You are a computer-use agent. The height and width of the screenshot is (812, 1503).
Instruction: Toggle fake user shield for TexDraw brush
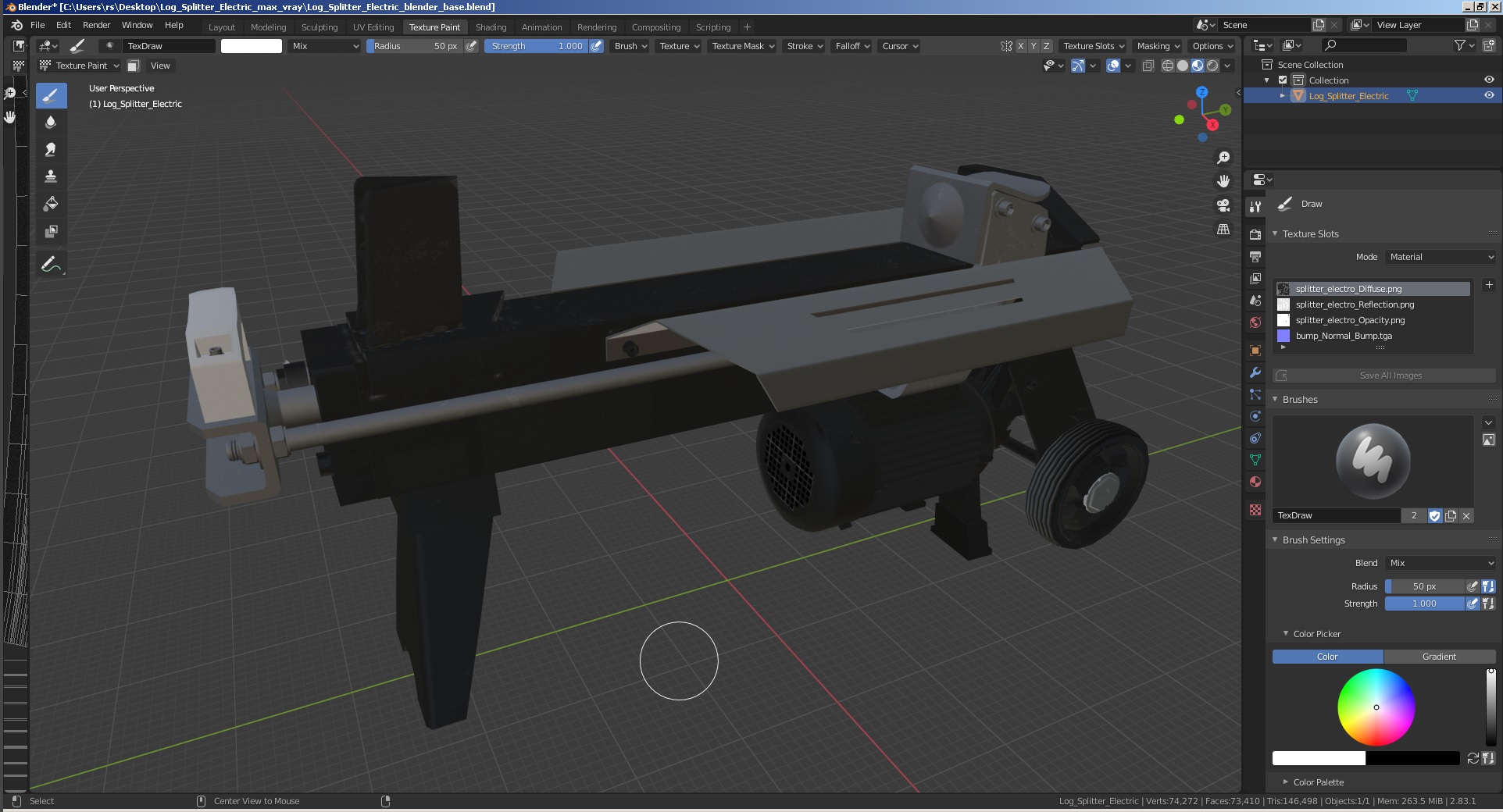pyautogui.click(x=1435, y=515)
